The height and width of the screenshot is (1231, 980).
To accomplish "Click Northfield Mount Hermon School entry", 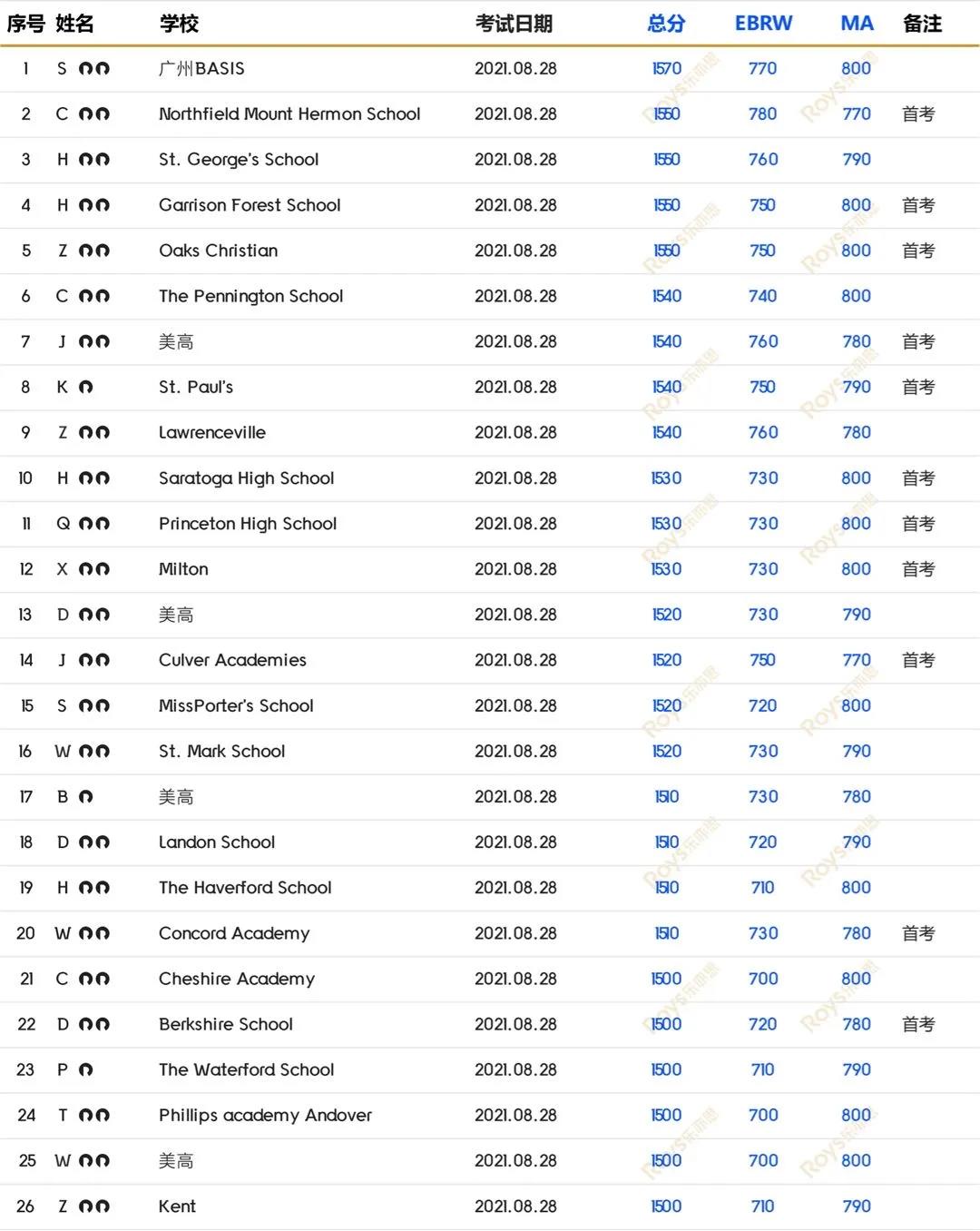I will pyautogui.click(x=289, y=114).
